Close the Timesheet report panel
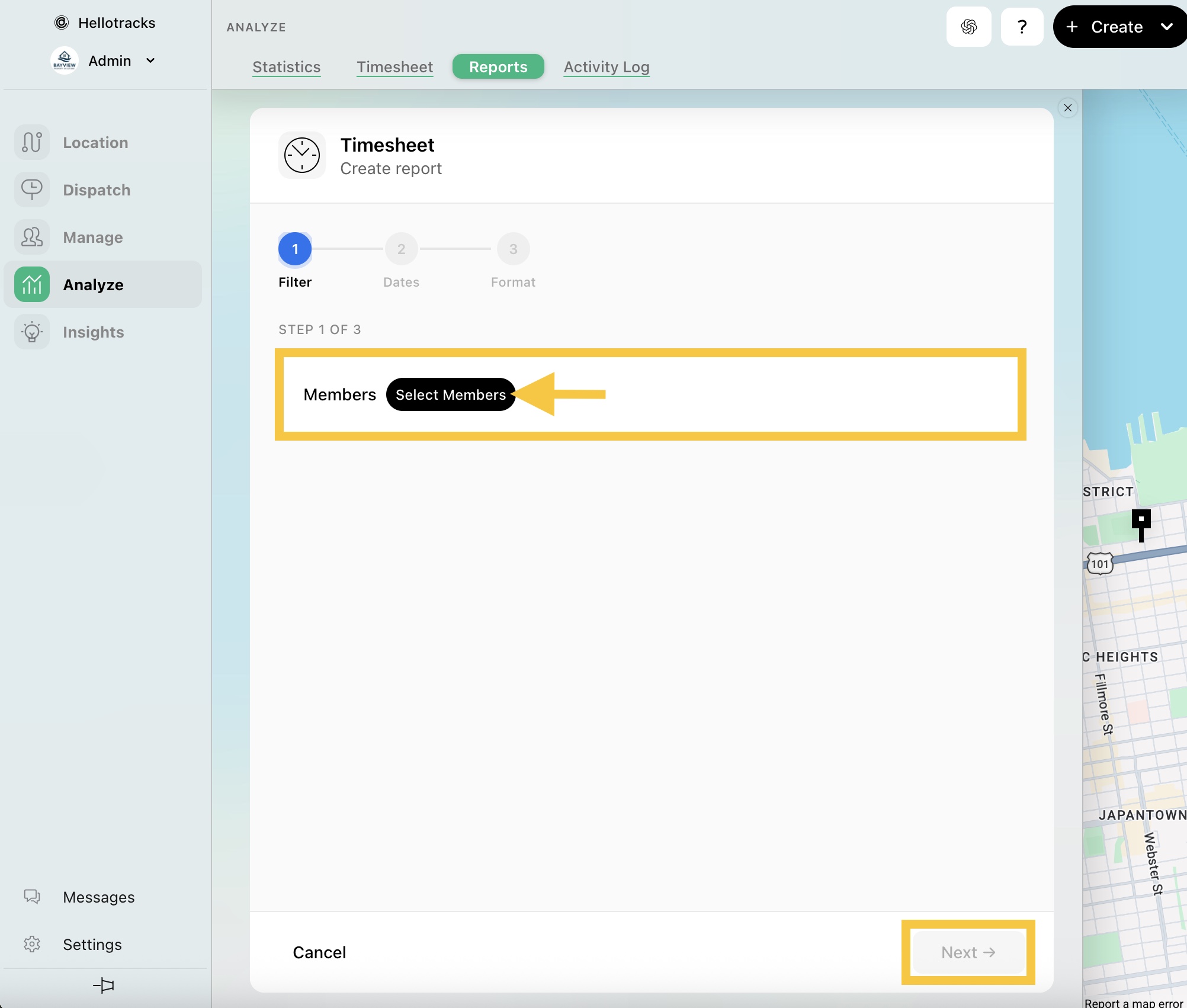The height and width of the screenshot is (1008, 1187). (x=1067, y=108)
